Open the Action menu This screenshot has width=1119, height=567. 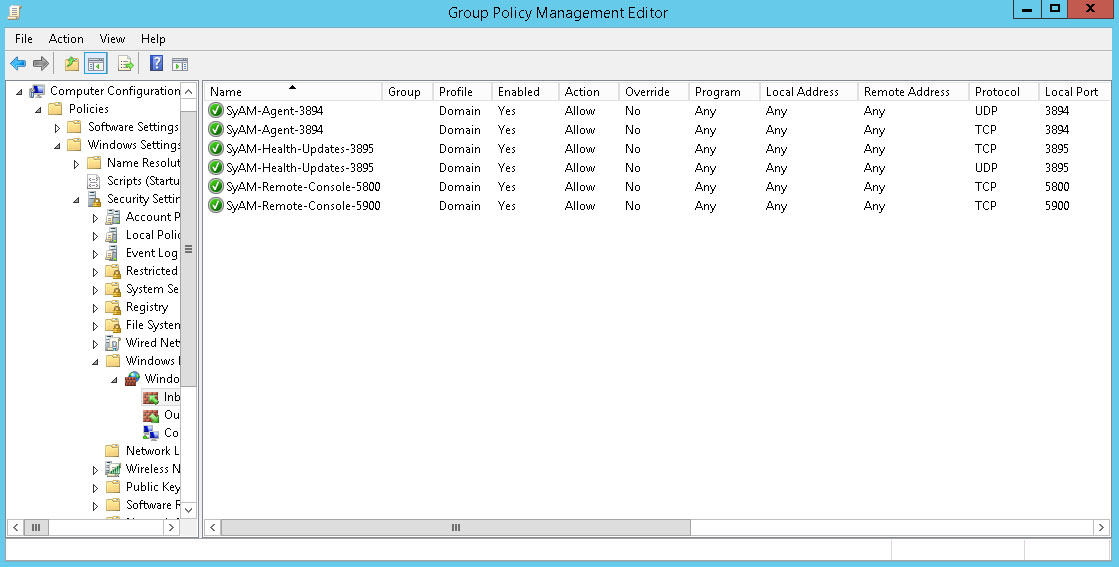(x=66, y=39)
